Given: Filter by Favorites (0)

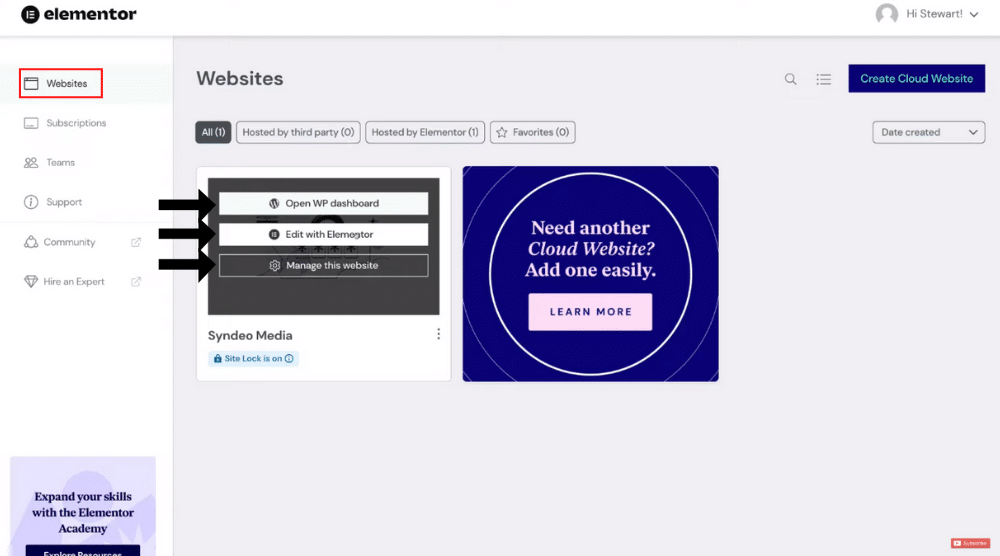Looking at the screenshot, I should (533, 132).
